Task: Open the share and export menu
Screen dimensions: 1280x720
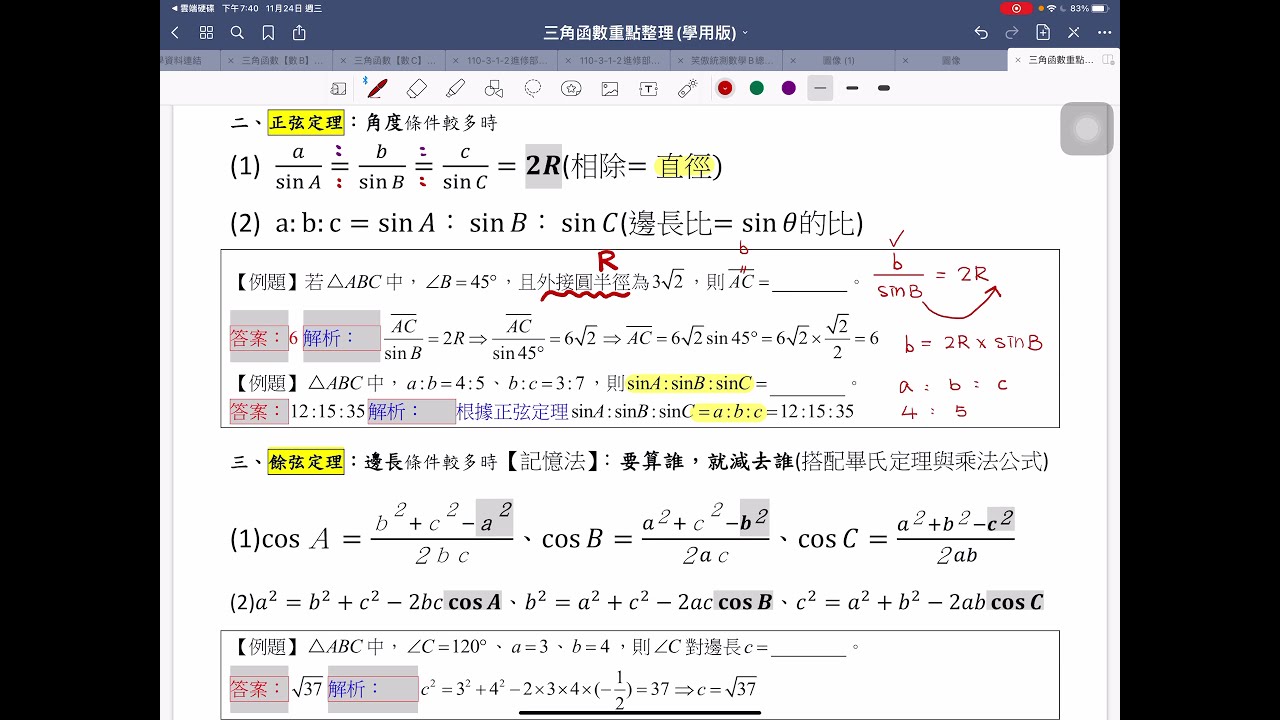Action: [299, 32]
